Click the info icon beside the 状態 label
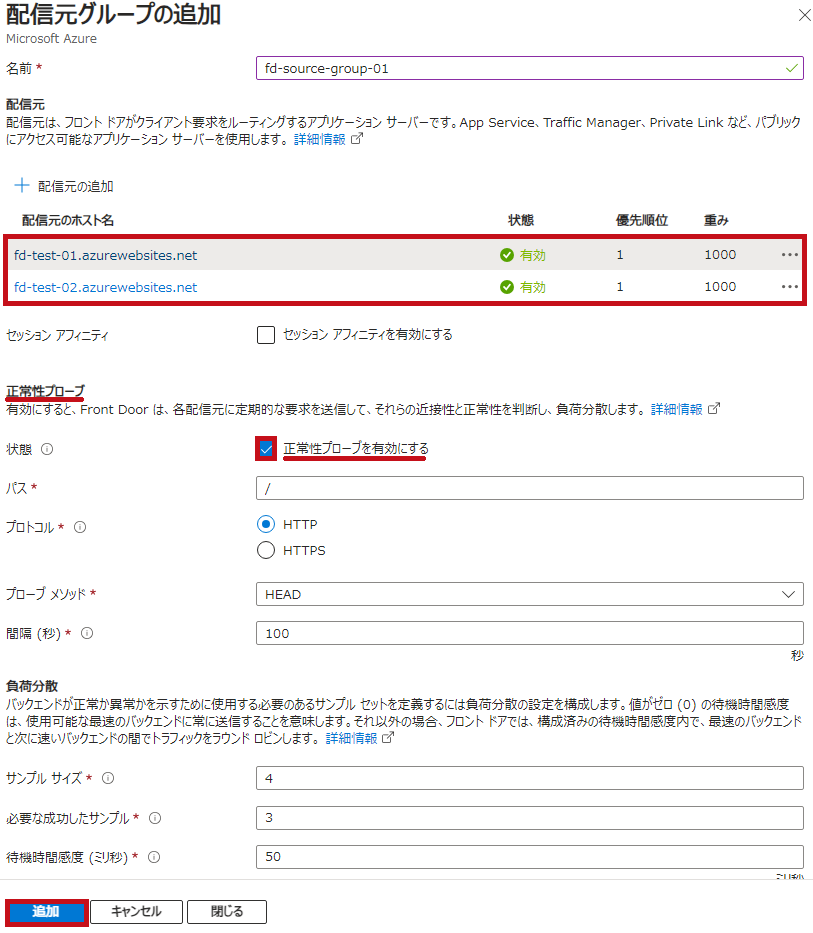The width and height of the screenshot is (813, 933). point(47,449)
